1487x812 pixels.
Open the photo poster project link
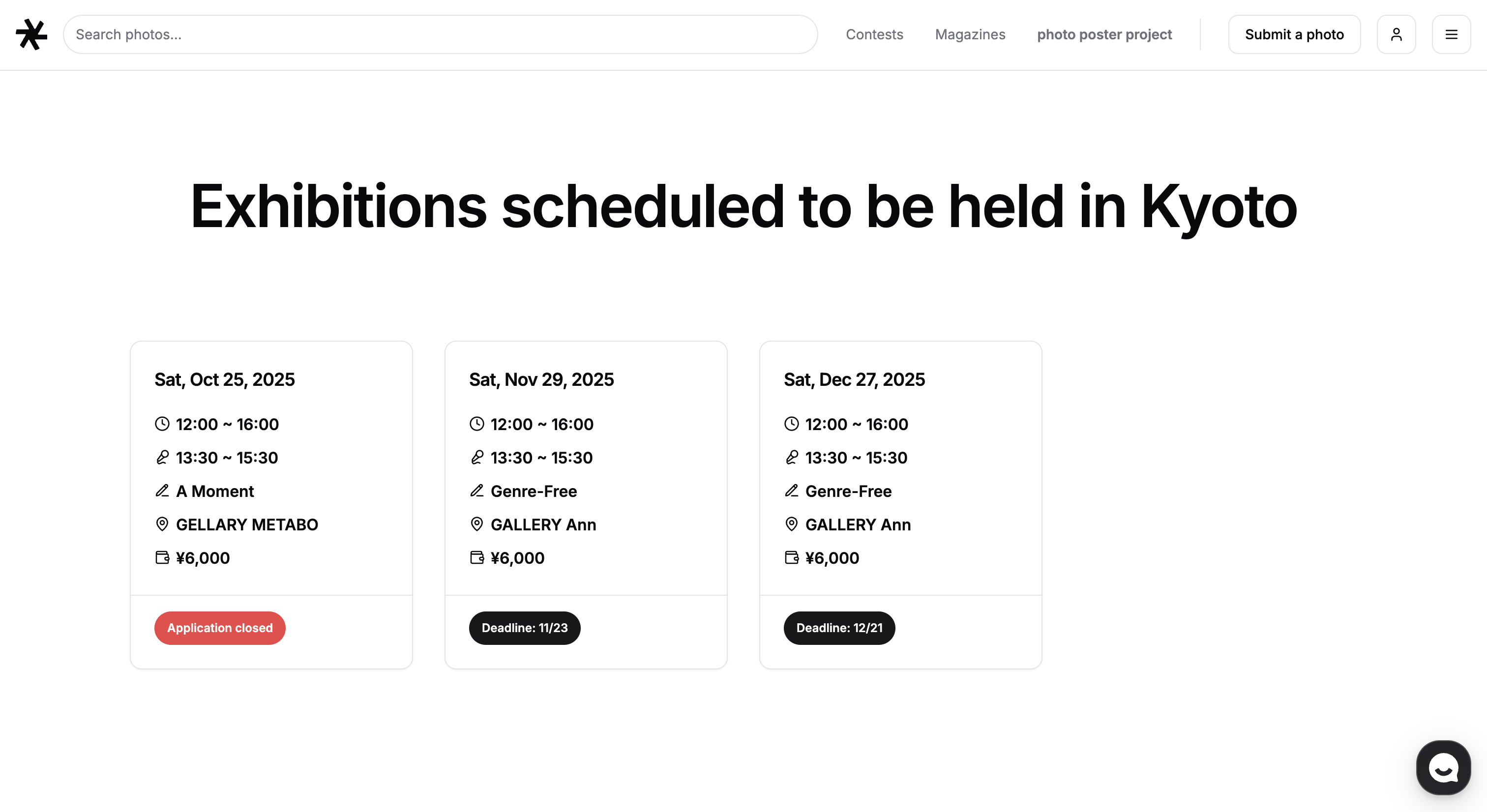[x=1104, y=34]
